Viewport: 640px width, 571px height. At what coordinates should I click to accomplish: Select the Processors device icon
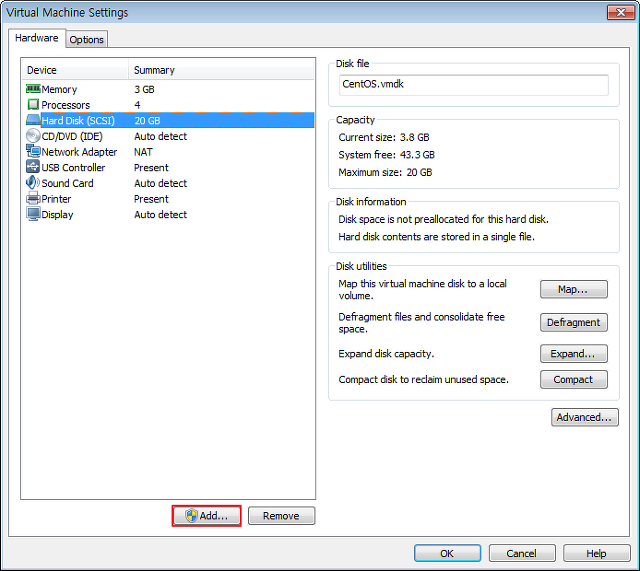click(x=33, y=104)
